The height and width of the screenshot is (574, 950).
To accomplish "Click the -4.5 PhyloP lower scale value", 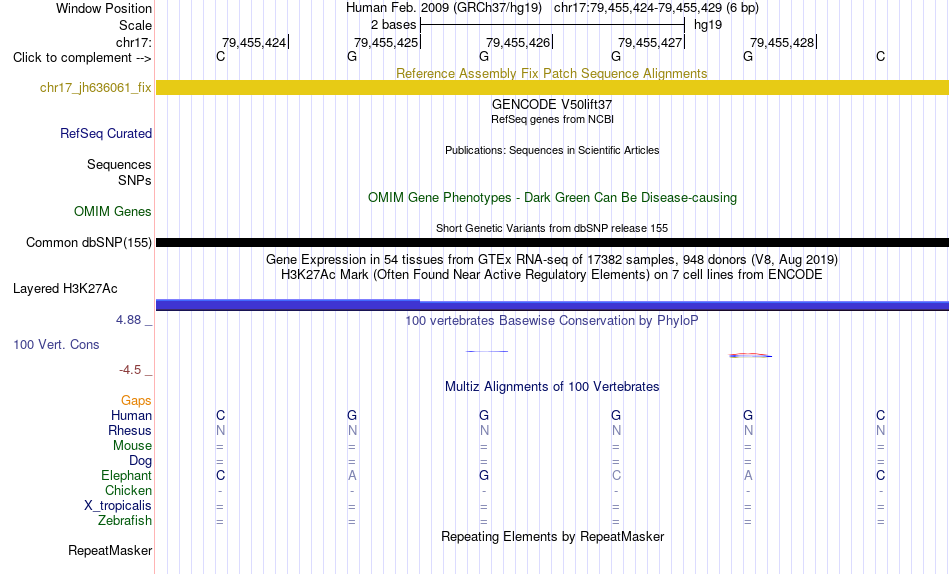I will (x=130, y=370).
